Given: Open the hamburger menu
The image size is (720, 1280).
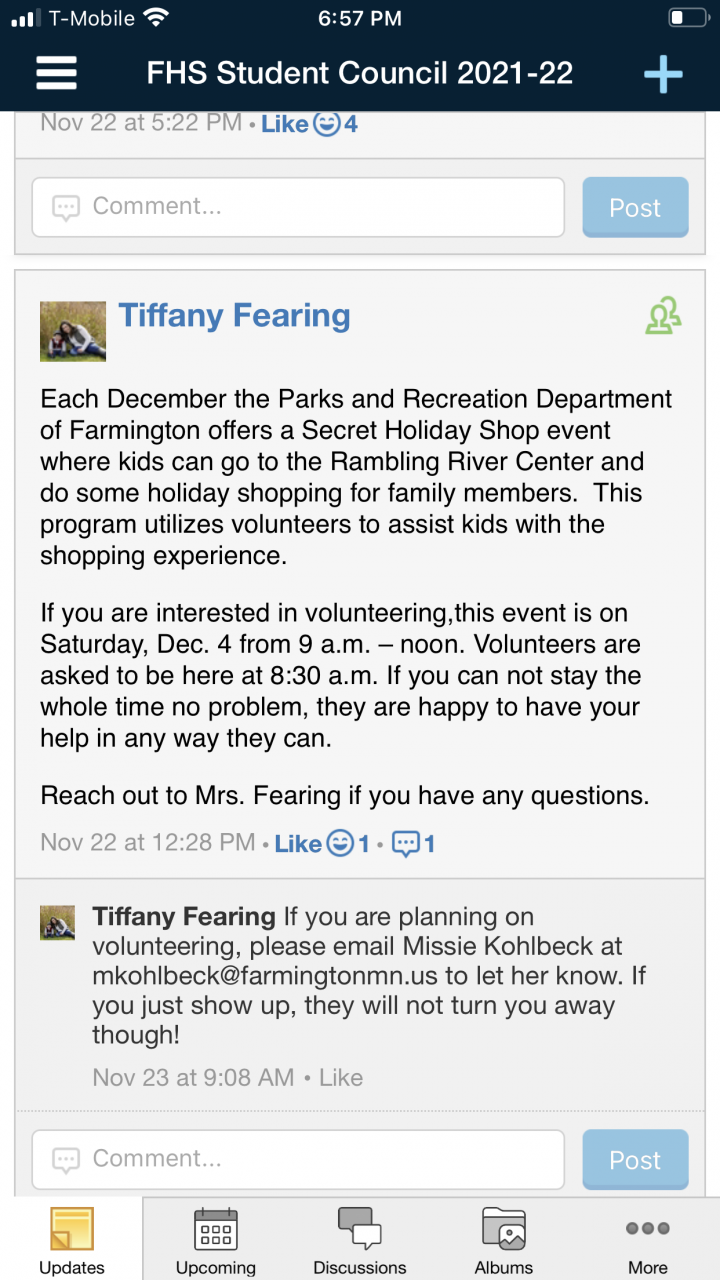Looking at the screenshot, I should tap(56, 73).
